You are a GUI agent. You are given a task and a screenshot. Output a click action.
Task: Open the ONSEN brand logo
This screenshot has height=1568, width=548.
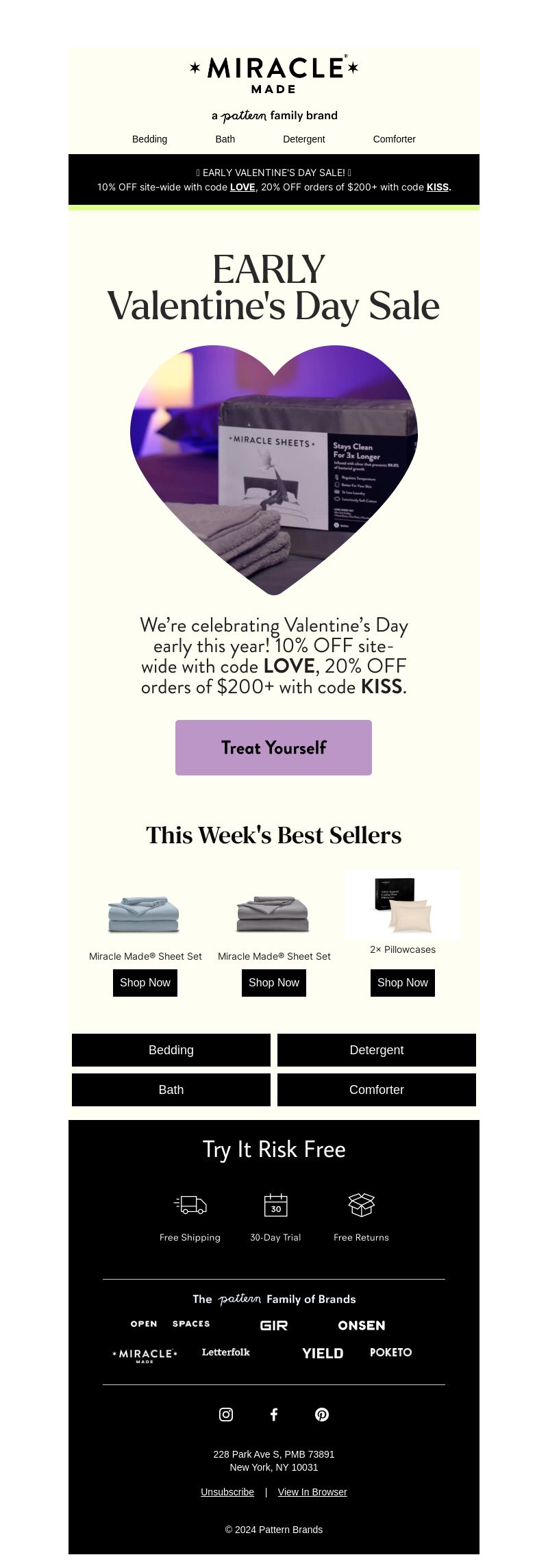362,1326
